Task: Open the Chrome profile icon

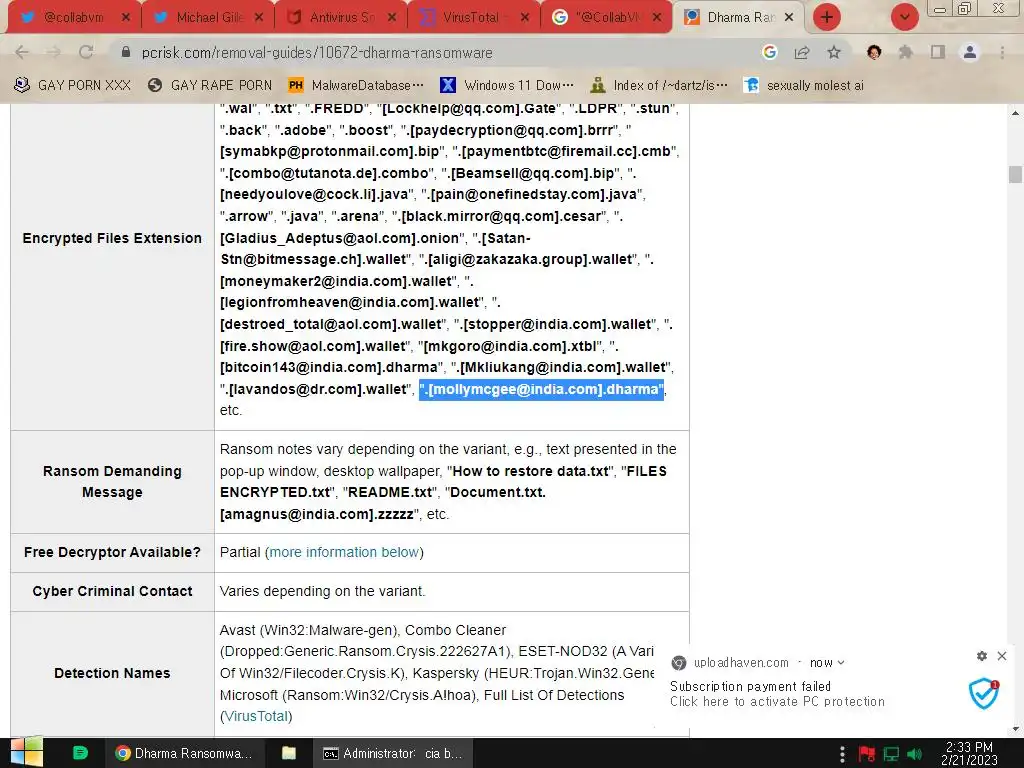Action: (x=970, y=52)
